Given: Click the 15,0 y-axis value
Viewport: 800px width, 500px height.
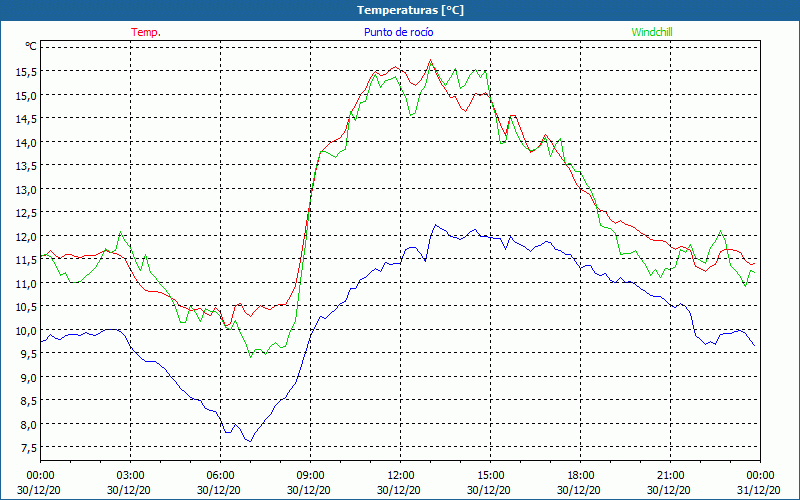Looking at the screenshot, I should click(x=27, y=96).
